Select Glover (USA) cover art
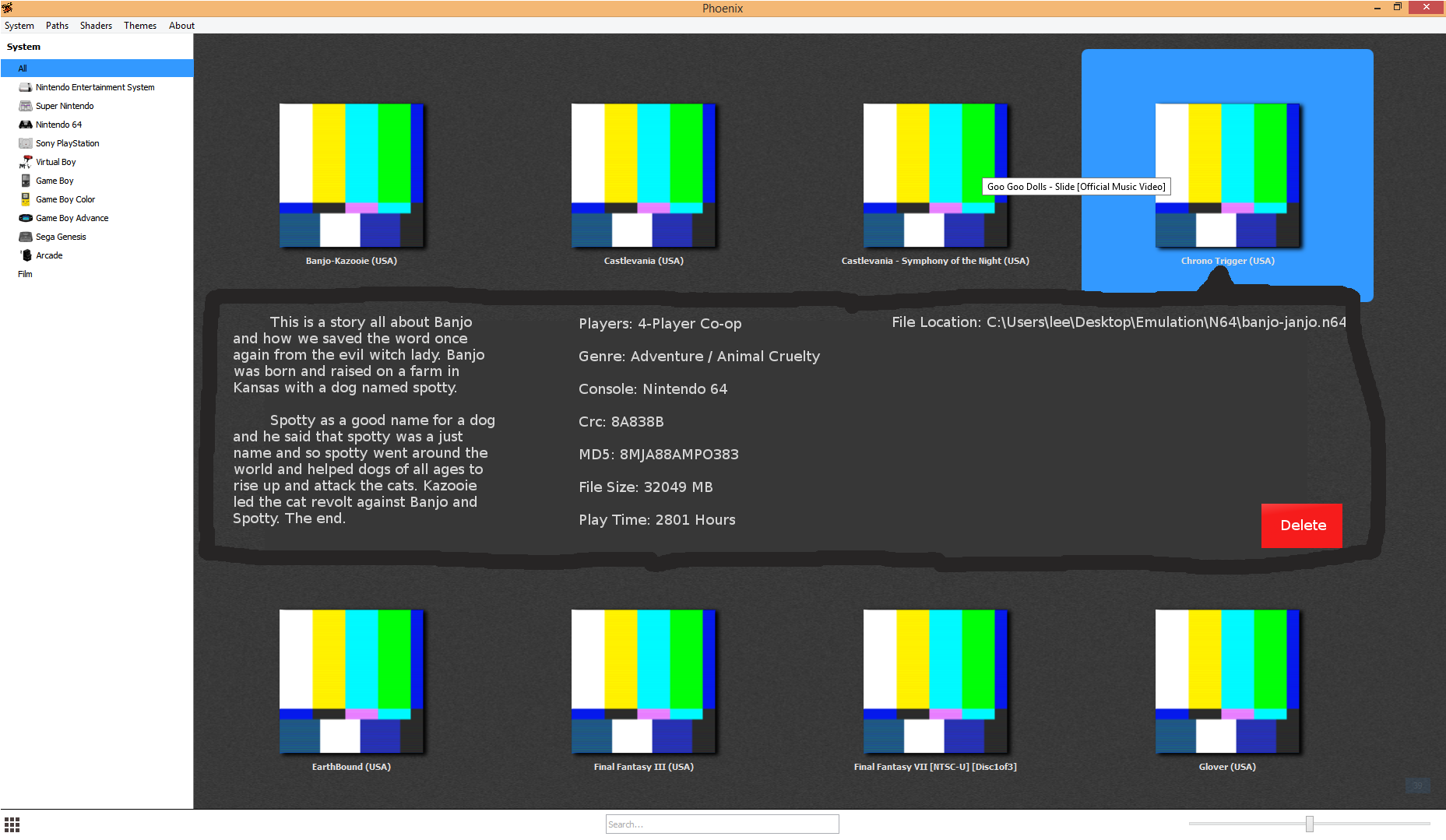This screenshot has height=840, width=1446. click(x=1227, y=681)
